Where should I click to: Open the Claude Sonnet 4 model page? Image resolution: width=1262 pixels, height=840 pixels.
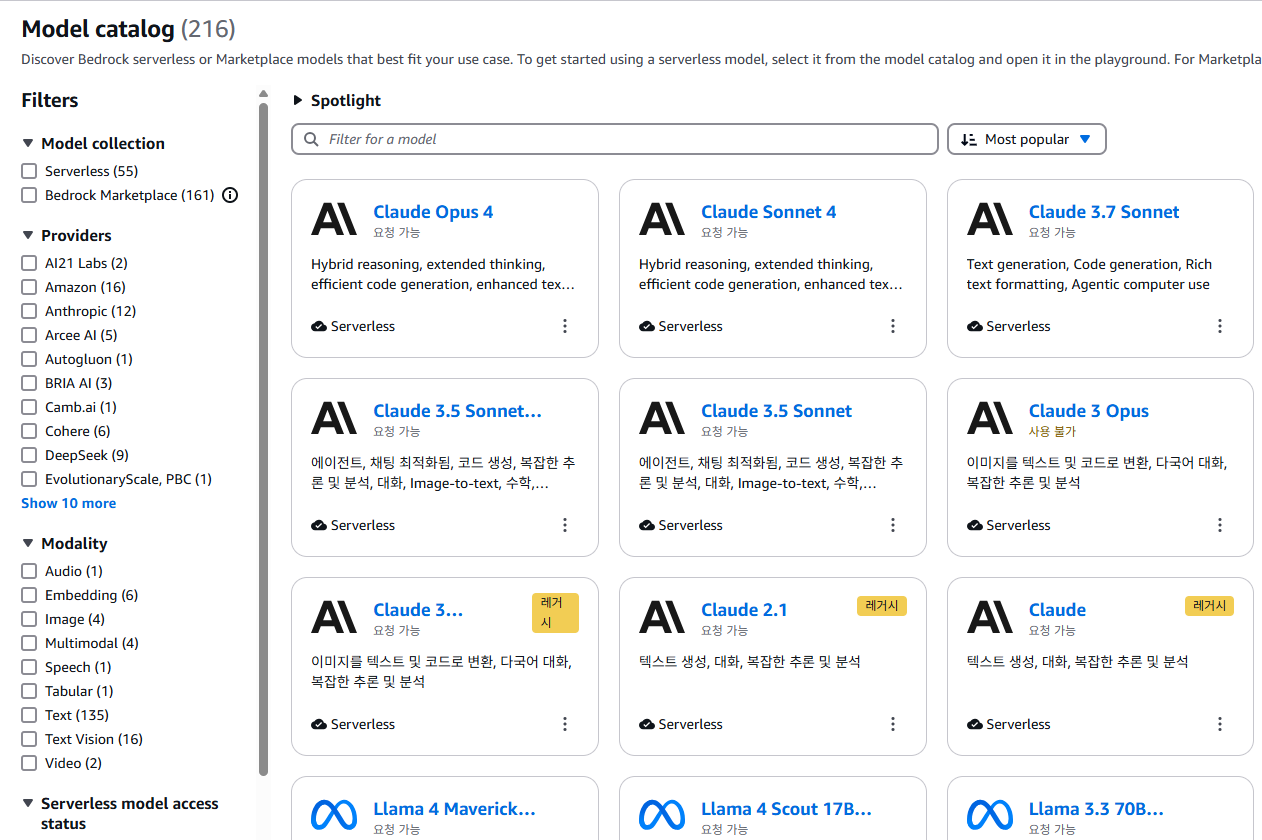point(769,212)
